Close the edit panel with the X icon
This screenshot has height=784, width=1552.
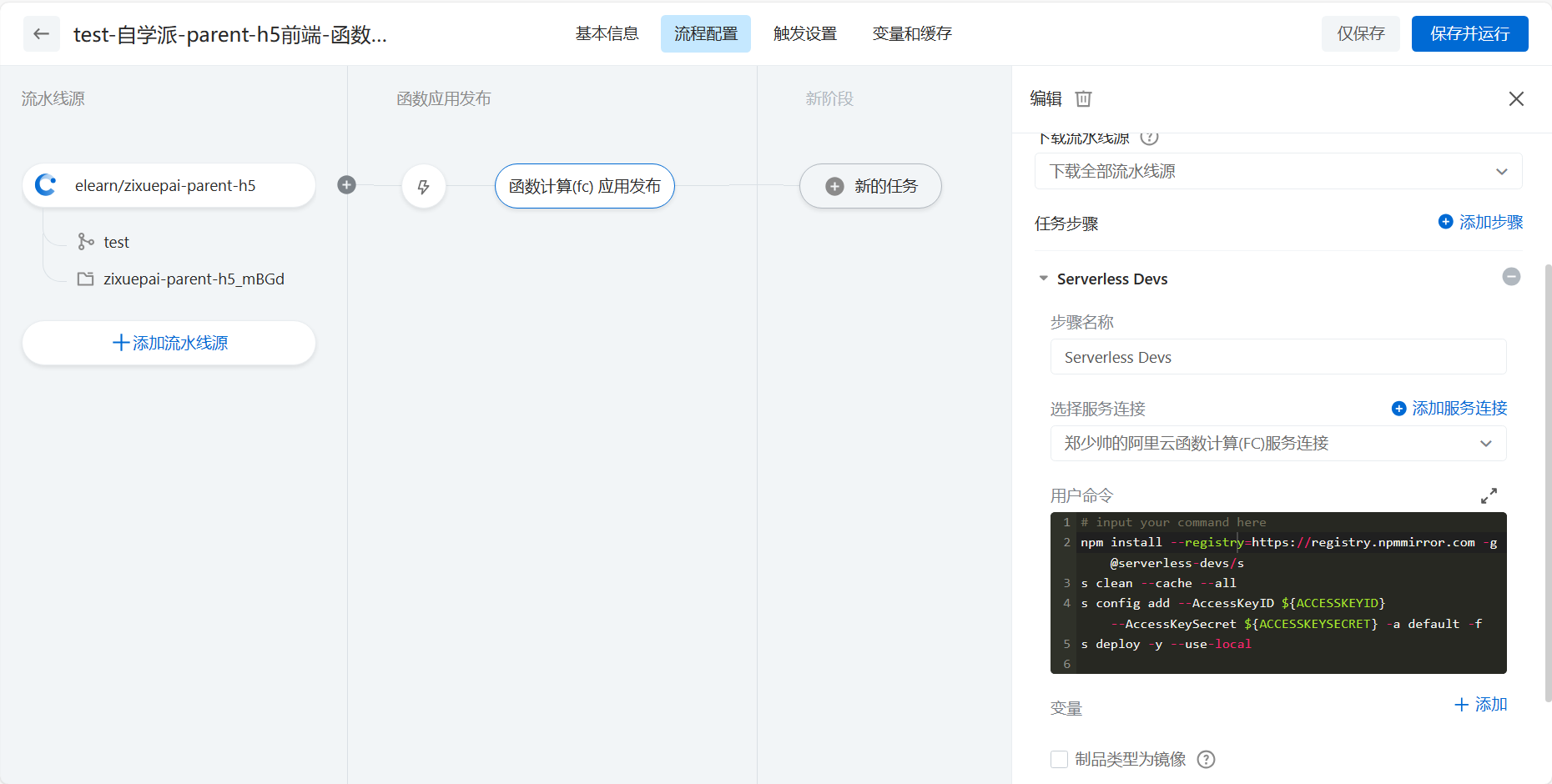(x=1516, y=99)
